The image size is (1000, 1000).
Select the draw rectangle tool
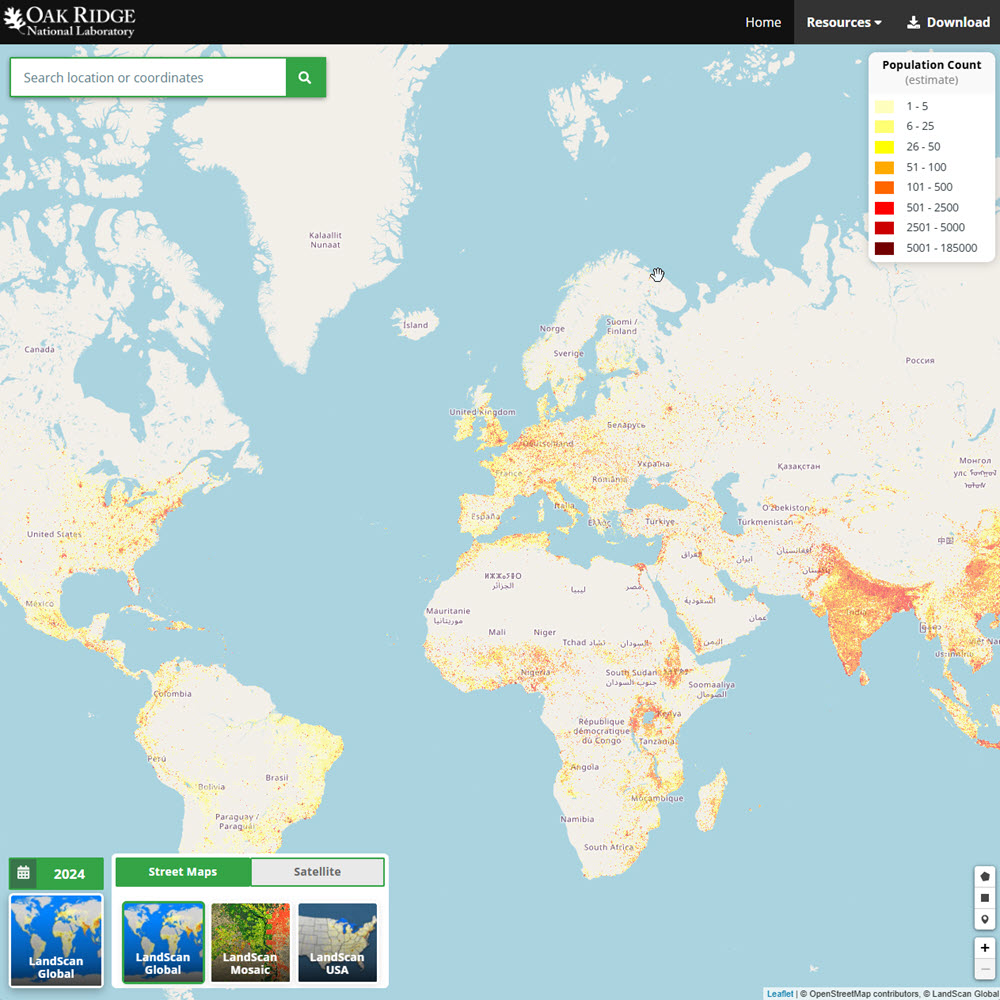pyautogui.click(x=985, y=898)
